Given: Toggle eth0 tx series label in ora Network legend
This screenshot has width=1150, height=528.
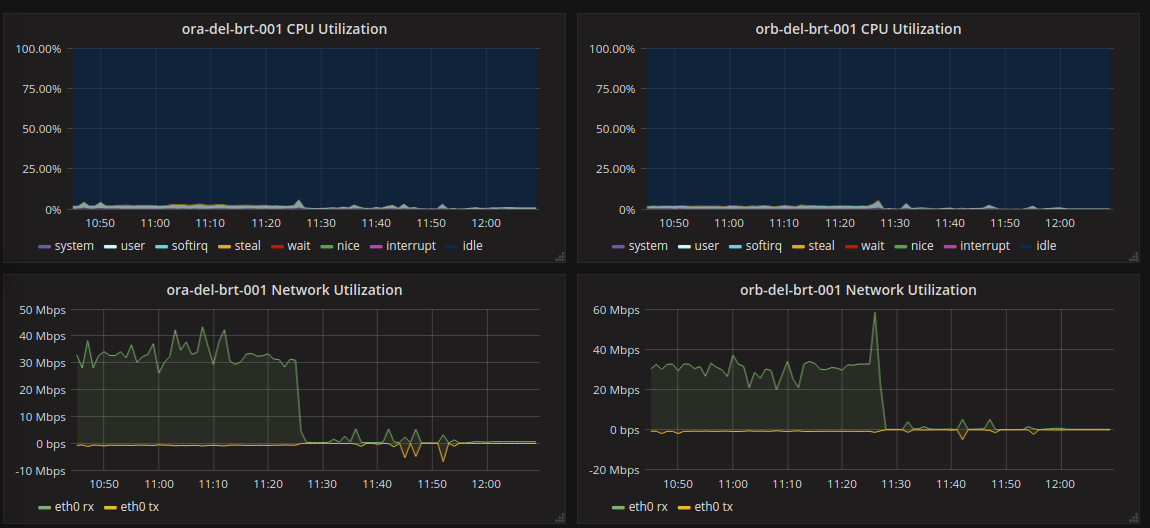Looking at the screenshot, I should (x=138, y=507).
